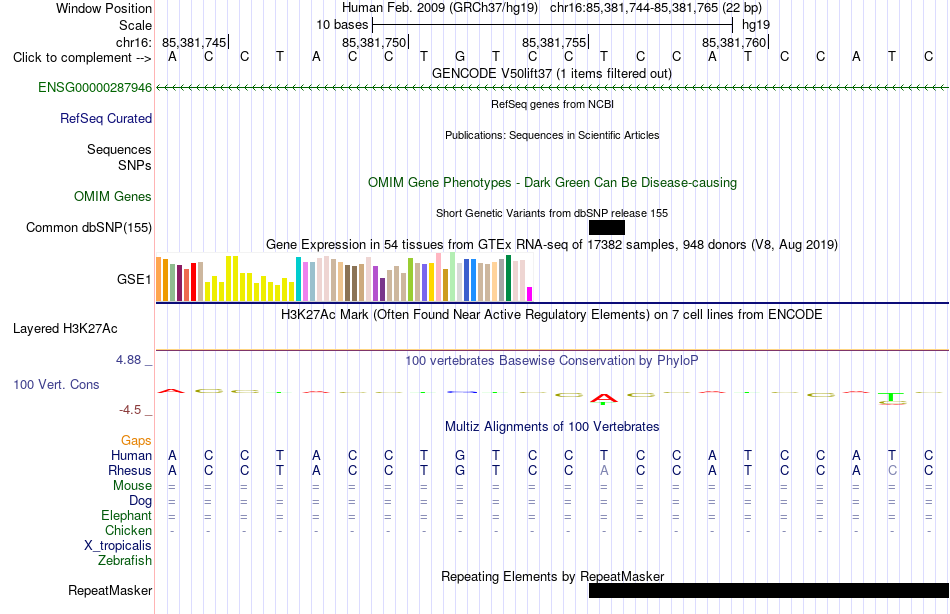Select the GSE1 GTEx track label
The height and width of the screenshot is (614, 950).
tap(134, 279)
